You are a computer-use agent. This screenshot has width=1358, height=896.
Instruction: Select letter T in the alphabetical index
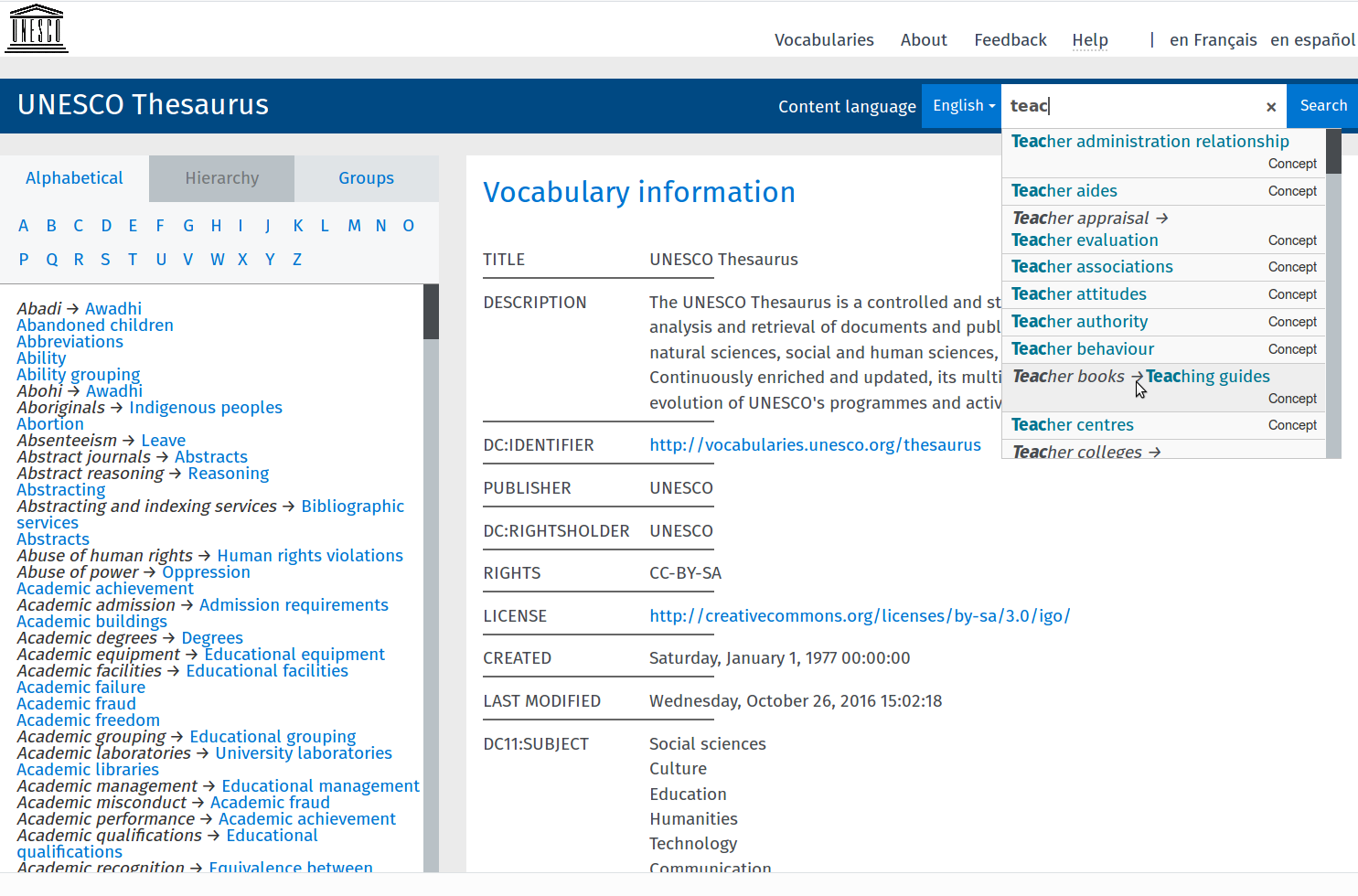133,260
